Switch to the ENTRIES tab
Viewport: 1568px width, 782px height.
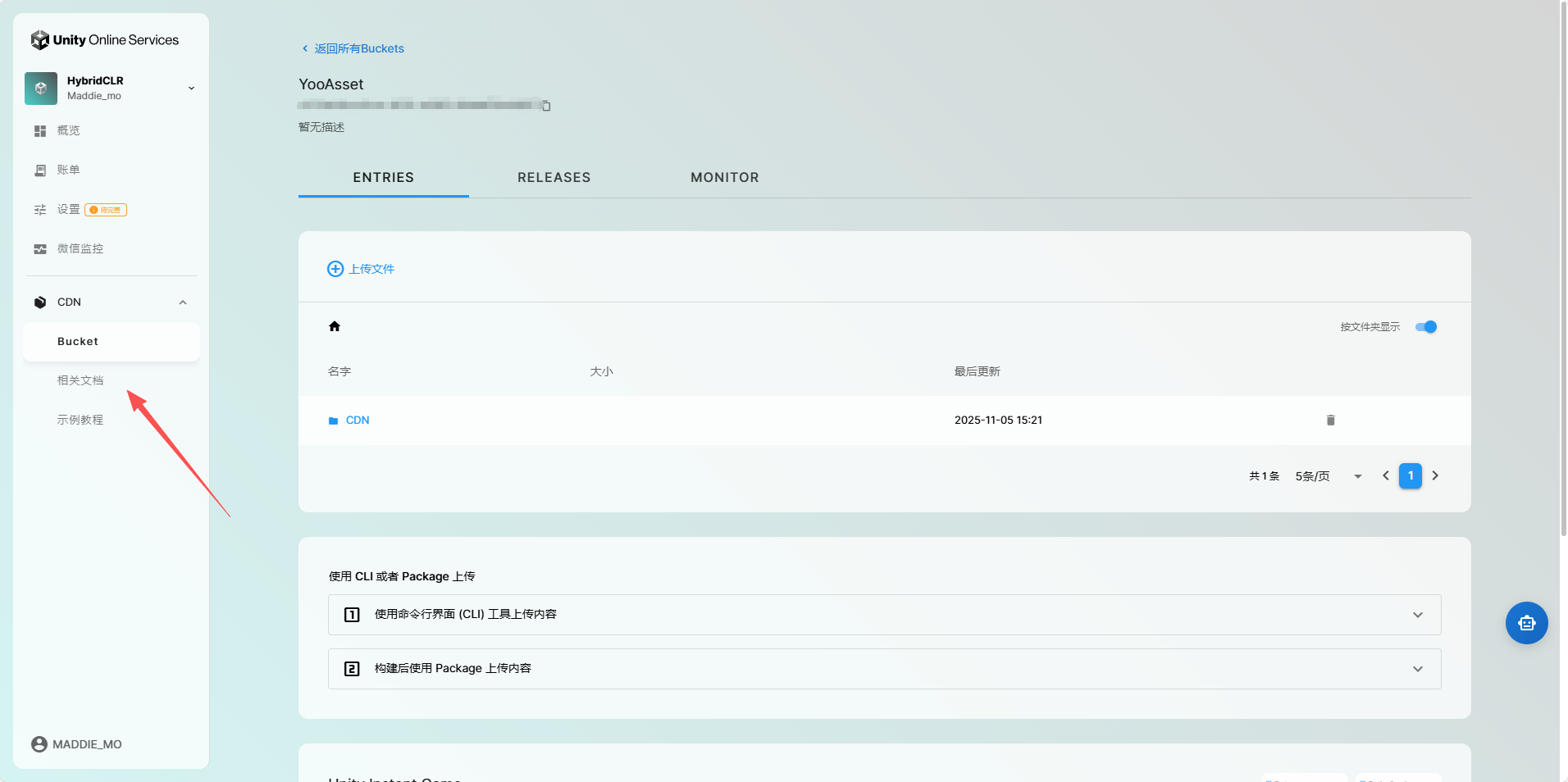[384, 177]
